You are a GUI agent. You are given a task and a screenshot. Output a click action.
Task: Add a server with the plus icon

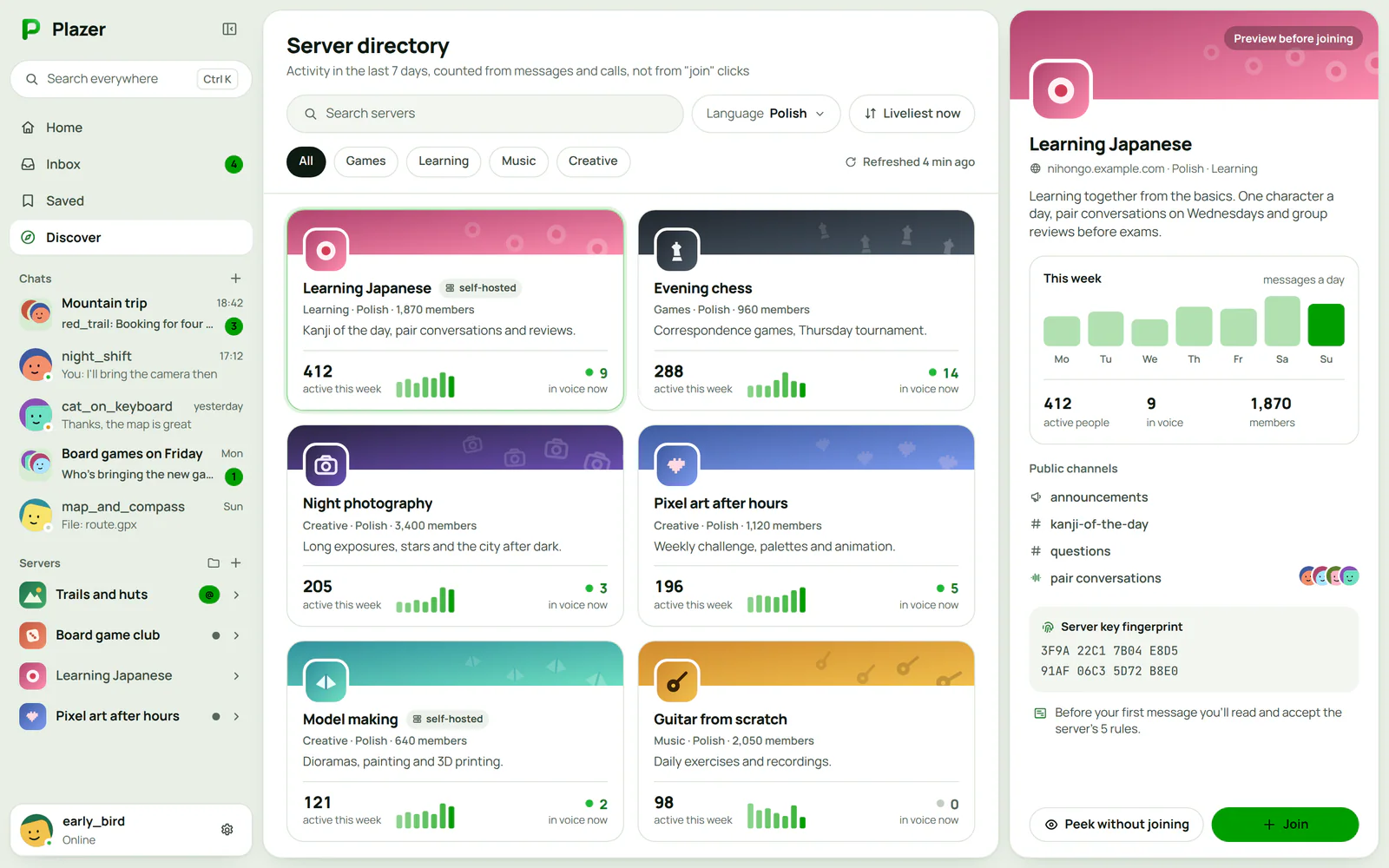point(235,563)
